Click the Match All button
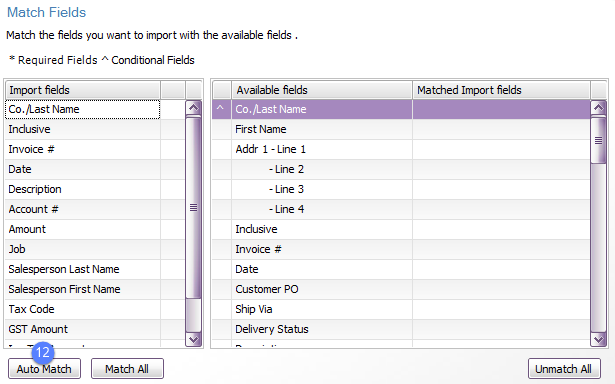Image resolution: width=615 pixels, height=384 pixels. point(127,369)
